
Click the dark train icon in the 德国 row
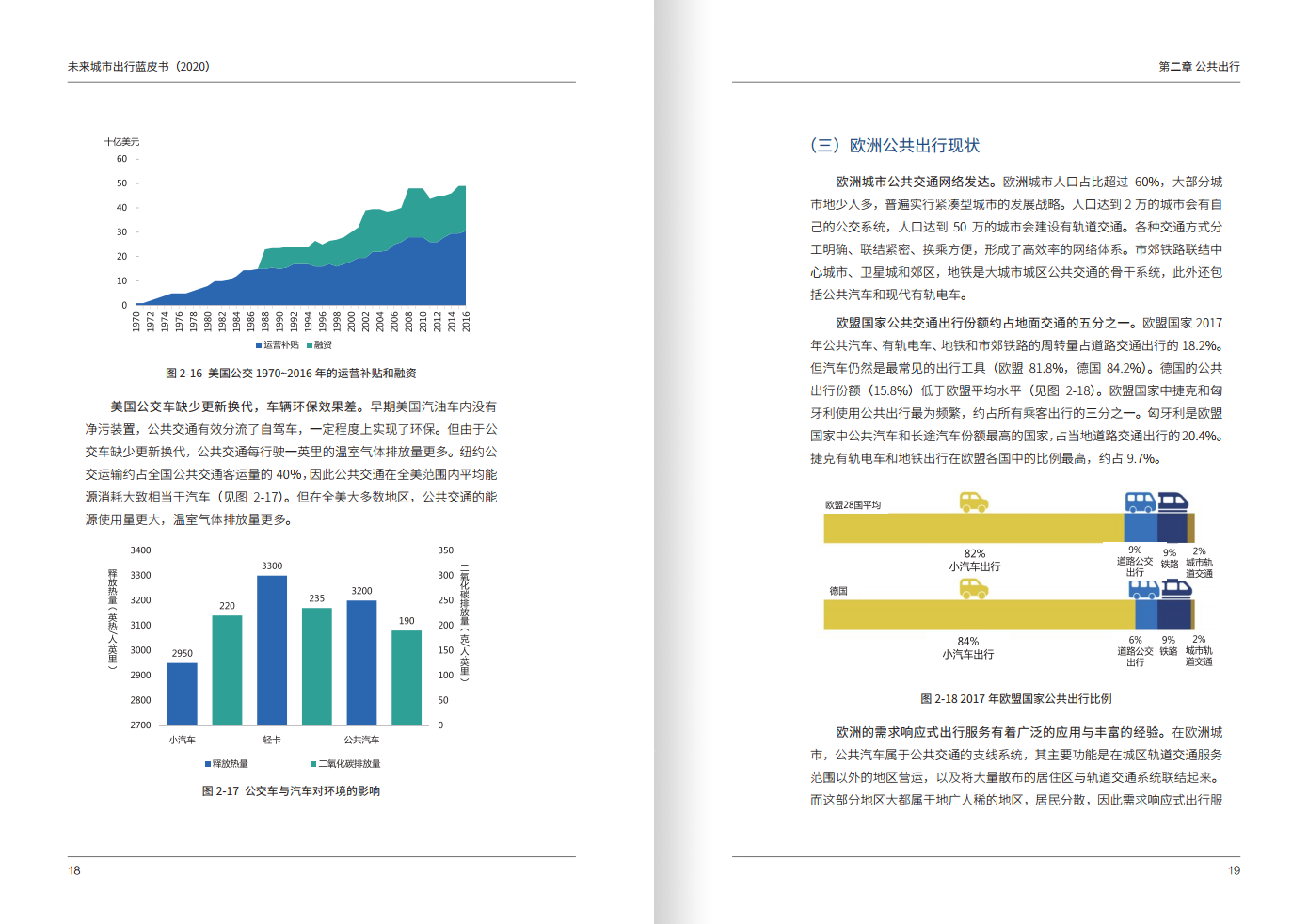point(1176,590)
